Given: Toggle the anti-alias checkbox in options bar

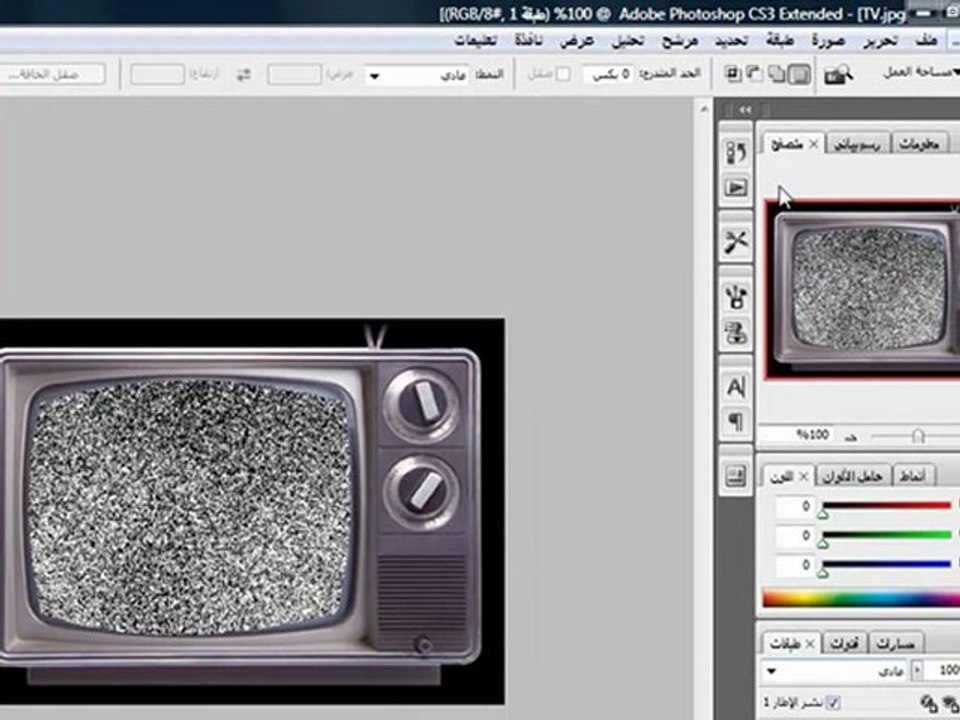Looking at the screenshot, I should [x=563, y=74].
